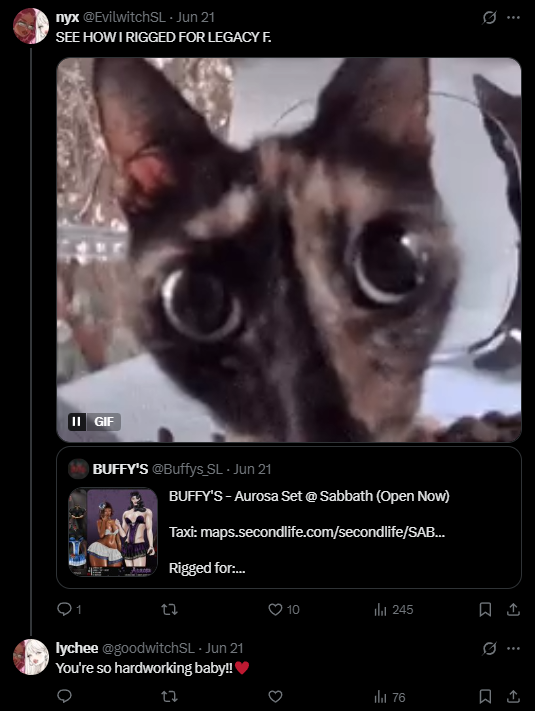
Task: Pause the cat GIF
Action: (x=76, y=422)
